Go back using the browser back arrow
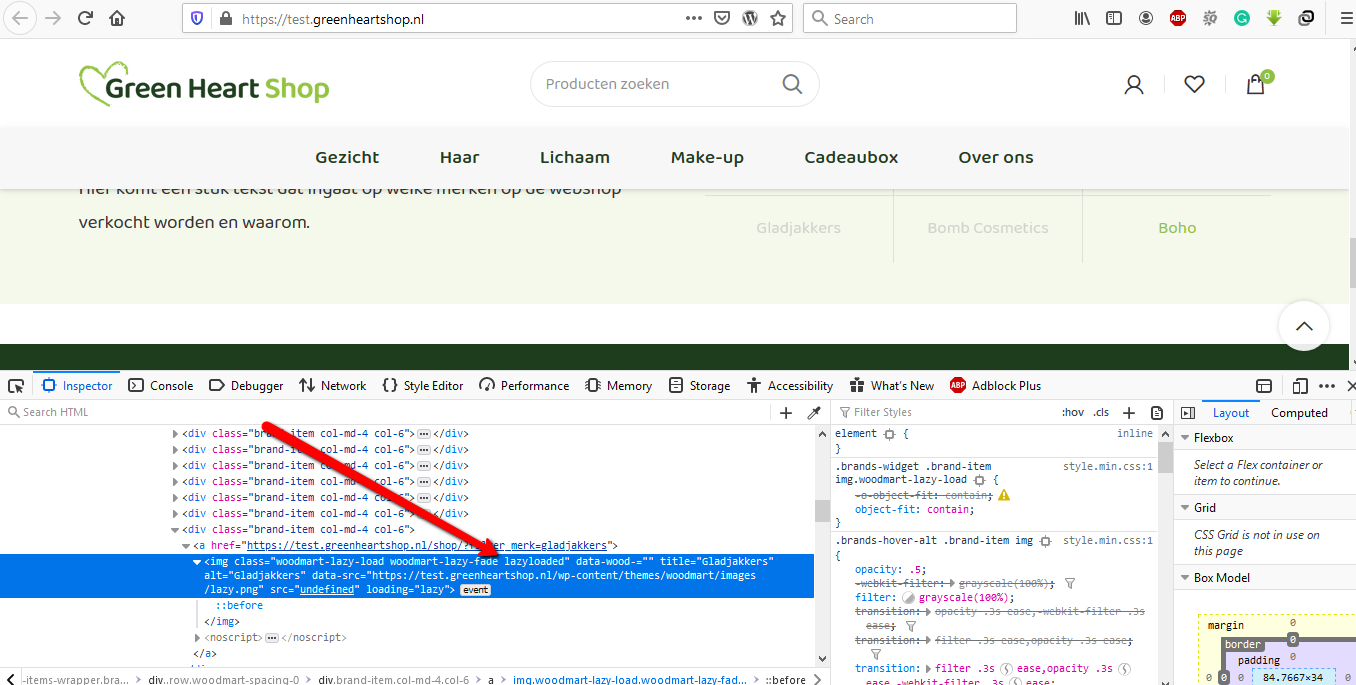Screen dimensions: 1356x685 coord(21,18)
